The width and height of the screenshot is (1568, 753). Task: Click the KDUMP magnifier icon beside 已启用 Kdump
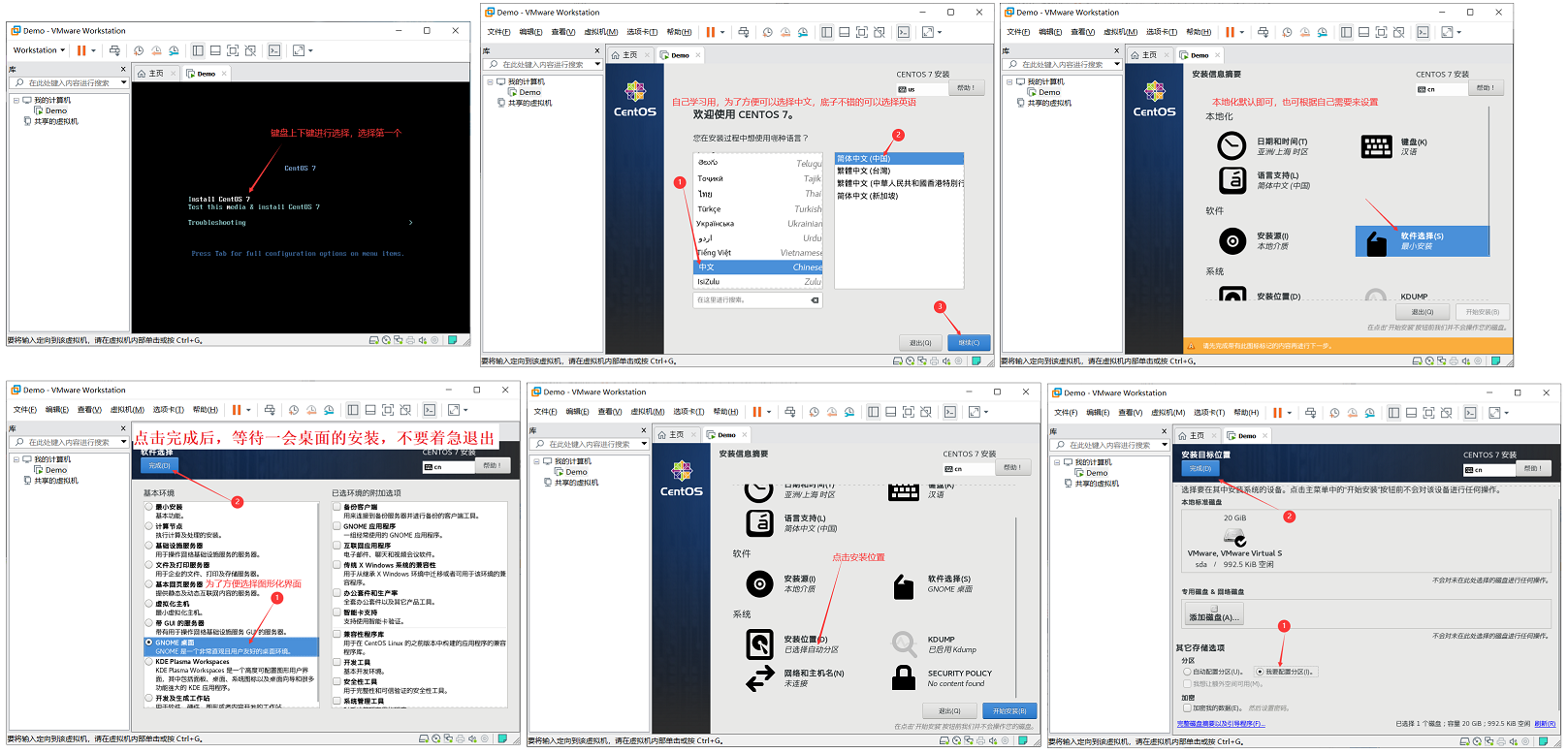click(904, 643)
